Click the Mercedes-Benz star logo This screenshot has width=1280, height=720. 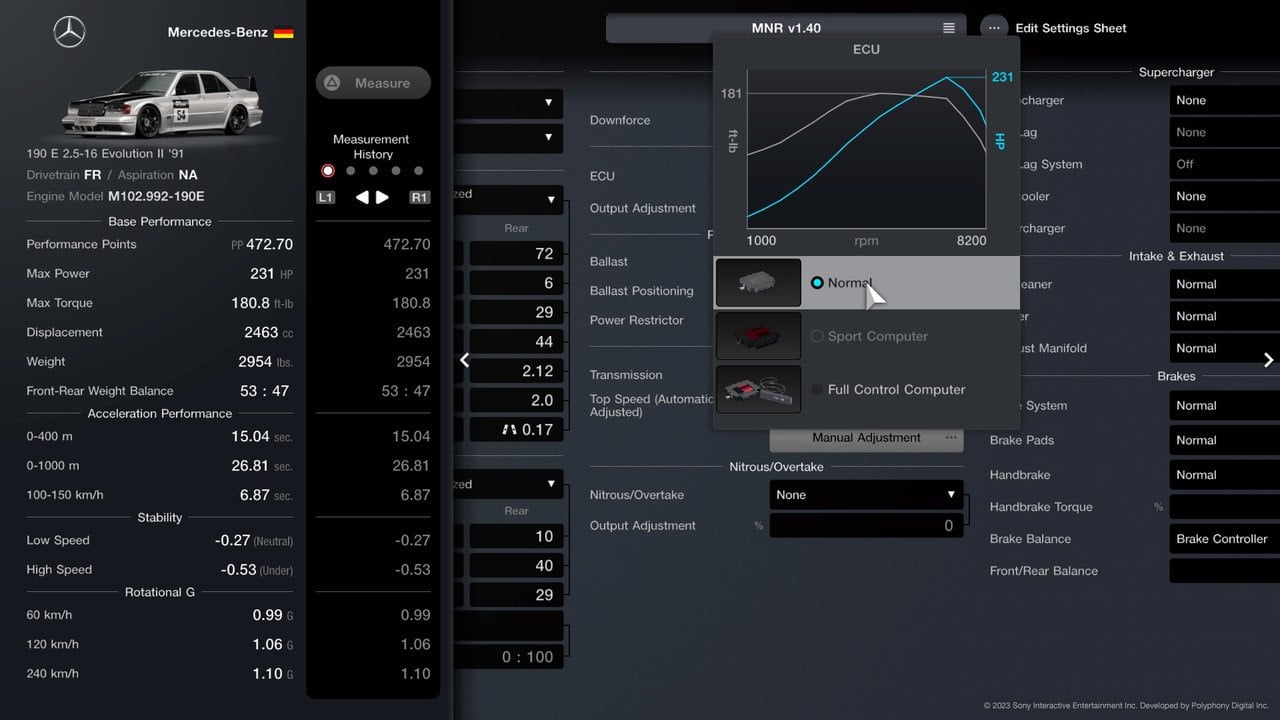click(x=69, y=32)
